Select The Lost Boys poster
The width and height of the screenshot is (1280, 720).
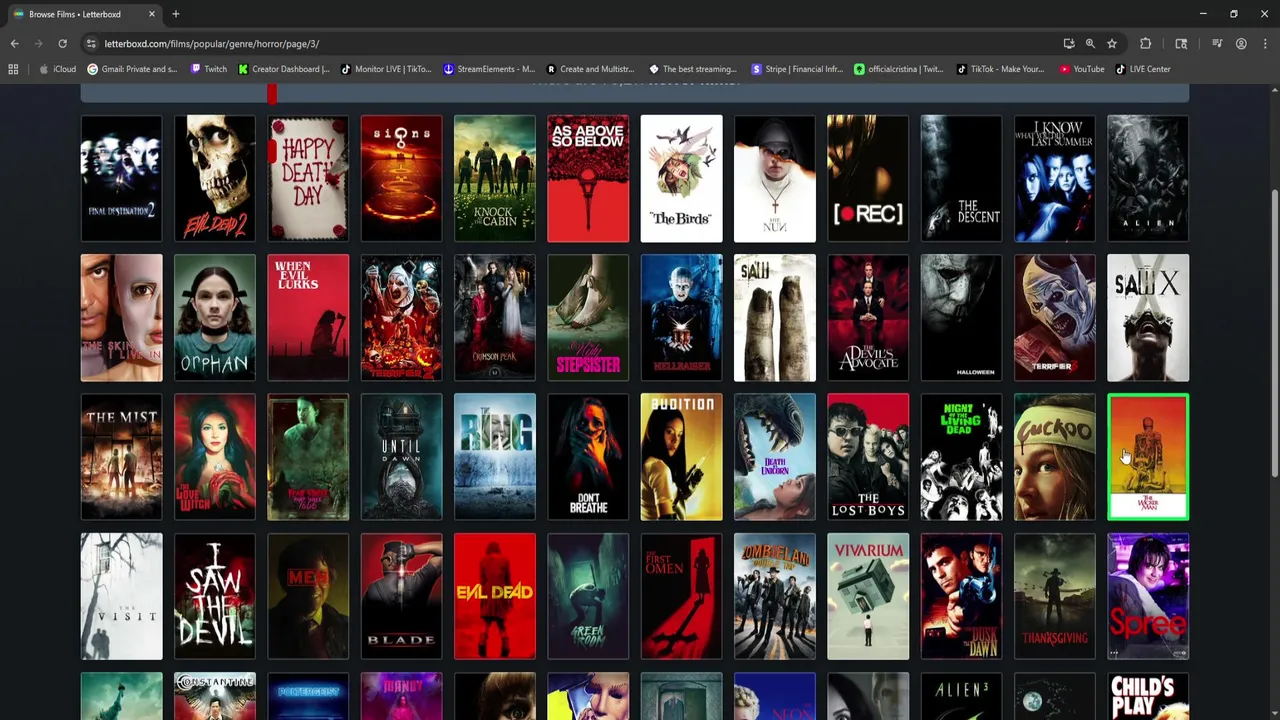[868, 457]
